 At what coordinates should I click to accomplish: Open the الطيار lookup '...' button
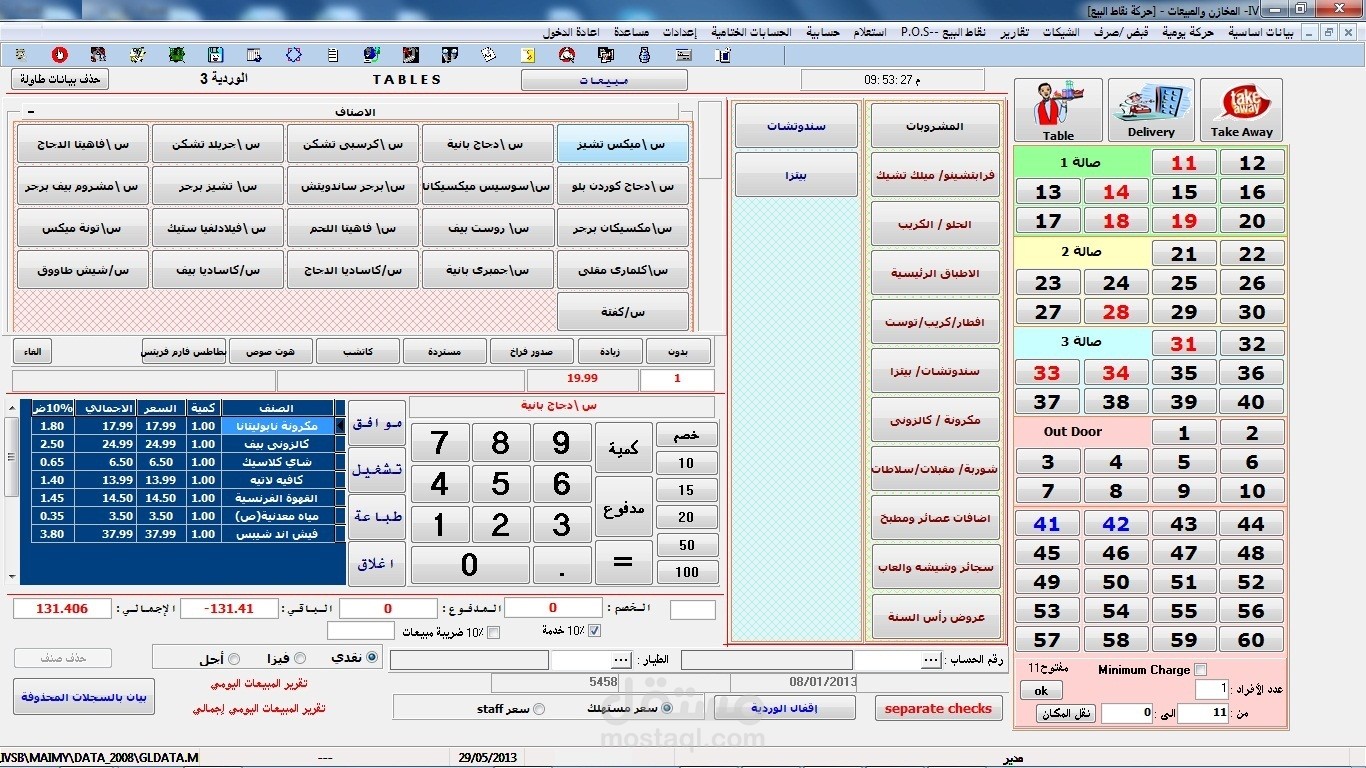point(621,661)
